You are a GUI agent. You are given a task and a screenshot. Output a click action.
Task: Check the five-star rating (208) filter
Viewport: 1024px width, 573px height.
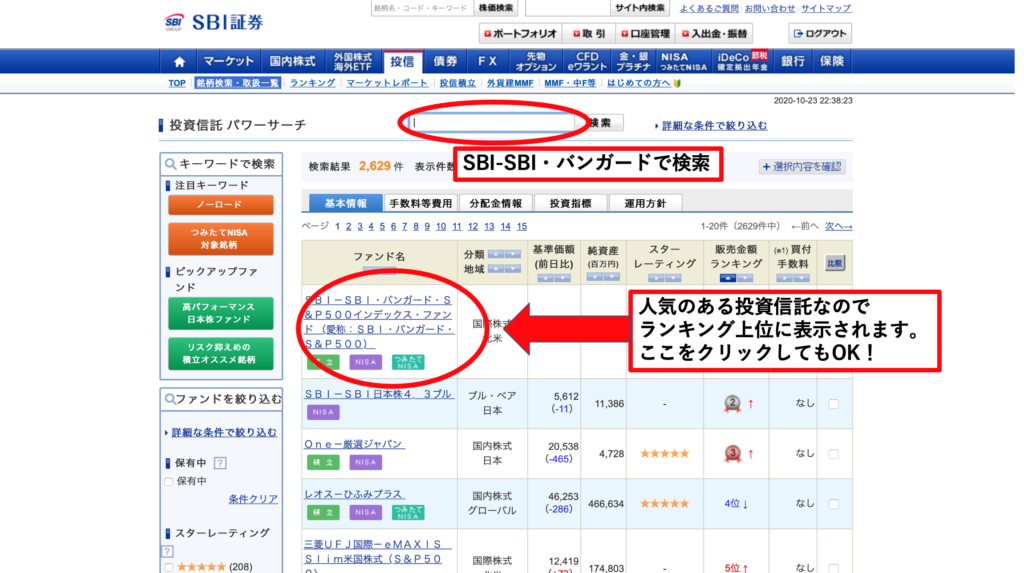[169, 567]
